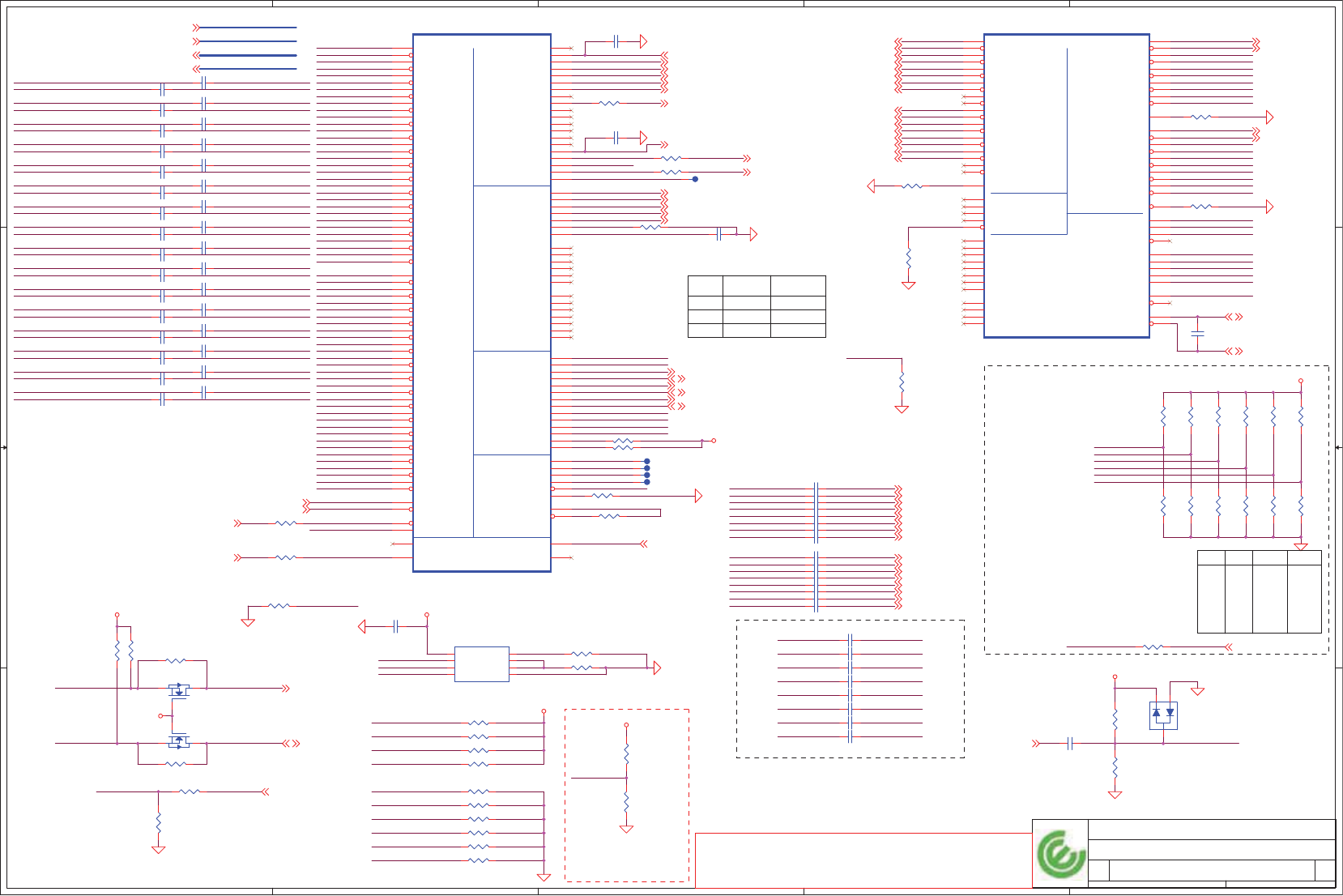The height and width of the screenshot is (896, 1343).
Task: Click the single blue junction dot near left IC
Action: coord(695,179)
